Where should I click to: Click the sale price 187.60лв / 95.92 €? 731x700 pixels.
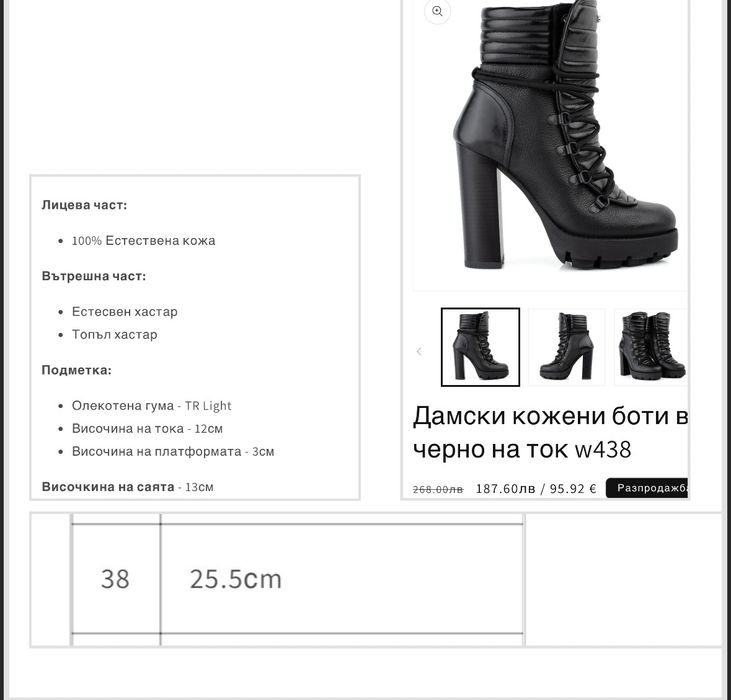536,488
